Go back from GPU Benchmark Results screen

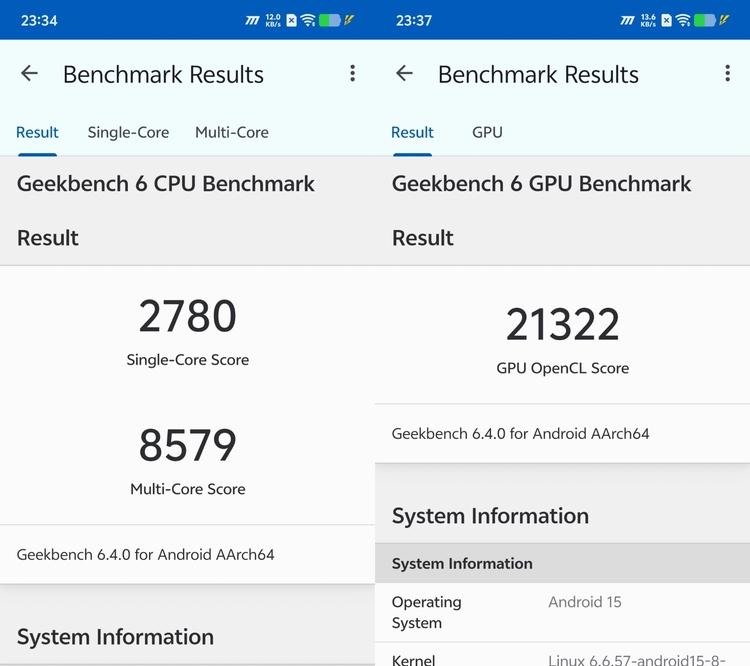[x=404, y=73]
